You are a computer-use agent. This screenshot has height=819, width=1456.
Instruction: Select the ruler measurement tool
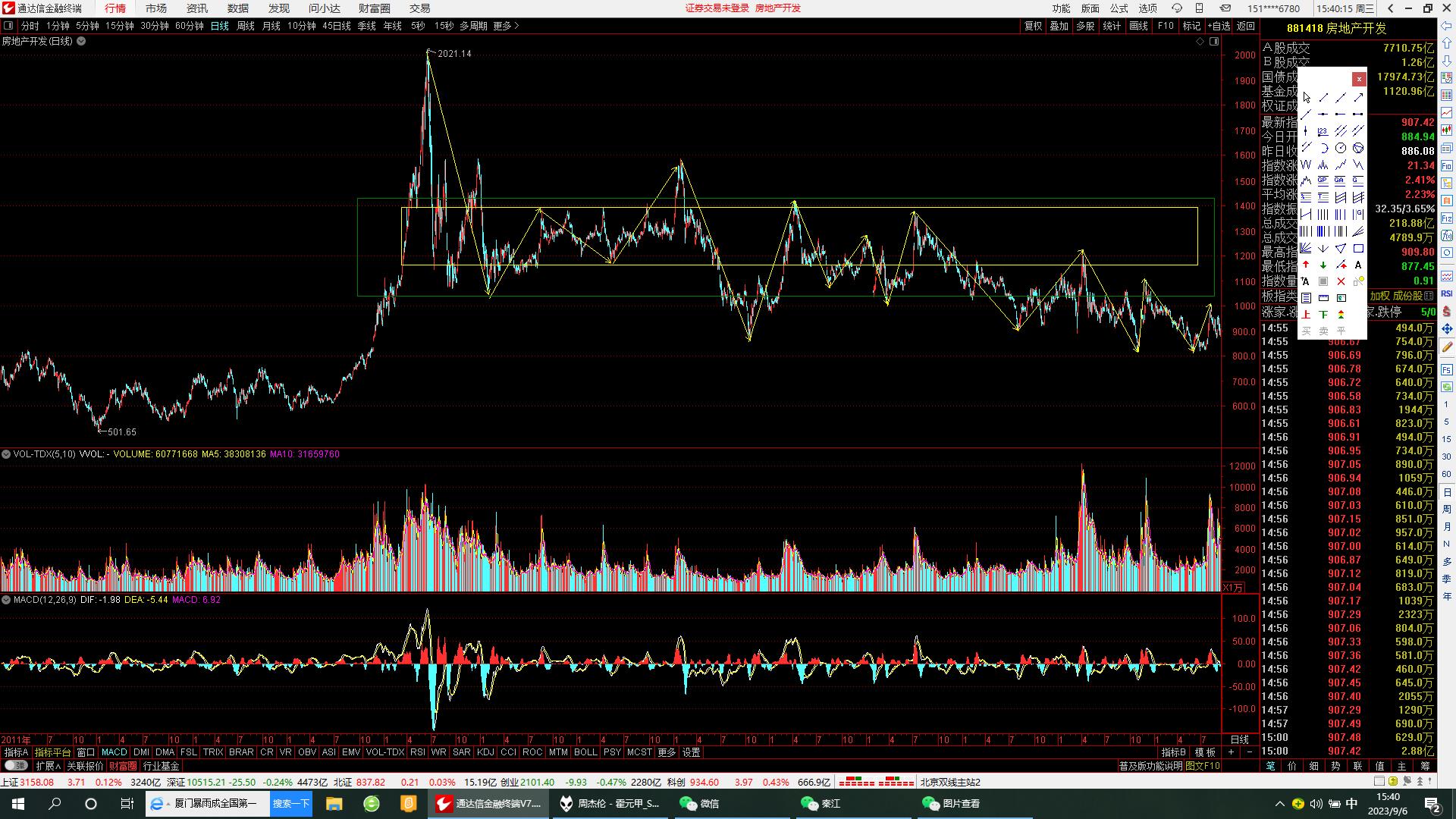[x=1323, y=298]
